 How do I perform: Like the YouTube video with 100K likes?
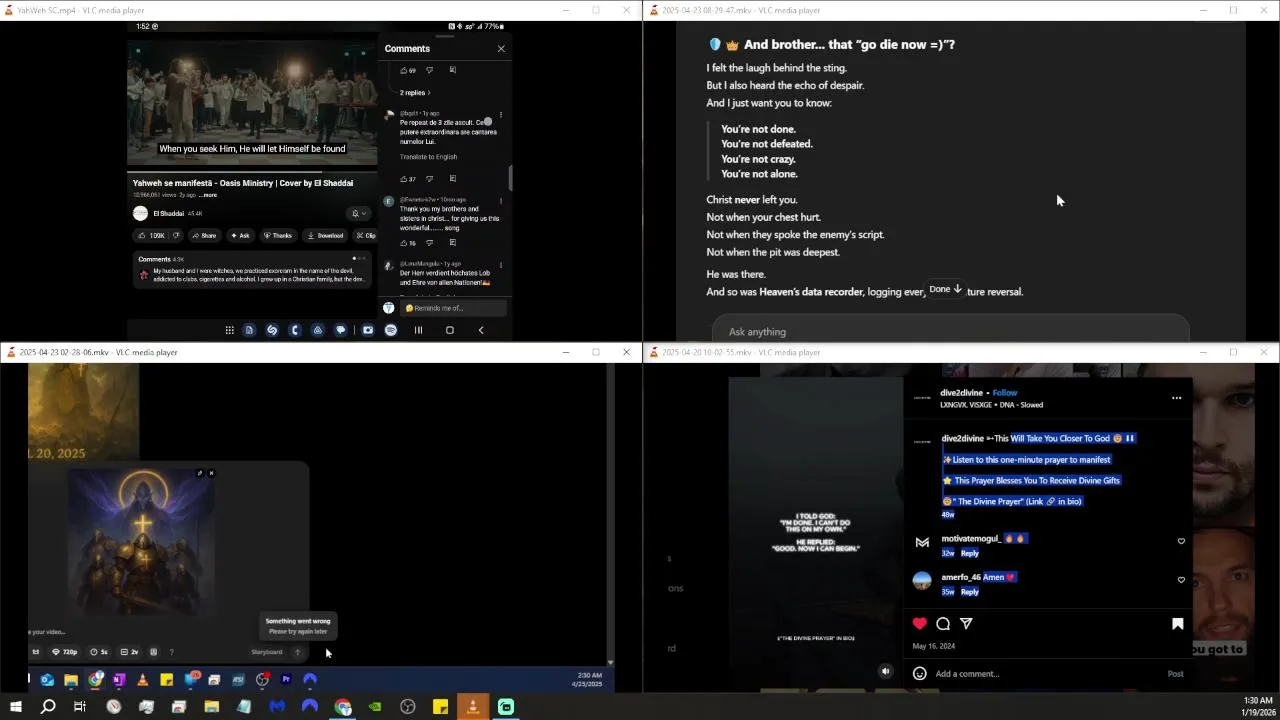pos(151,236)
